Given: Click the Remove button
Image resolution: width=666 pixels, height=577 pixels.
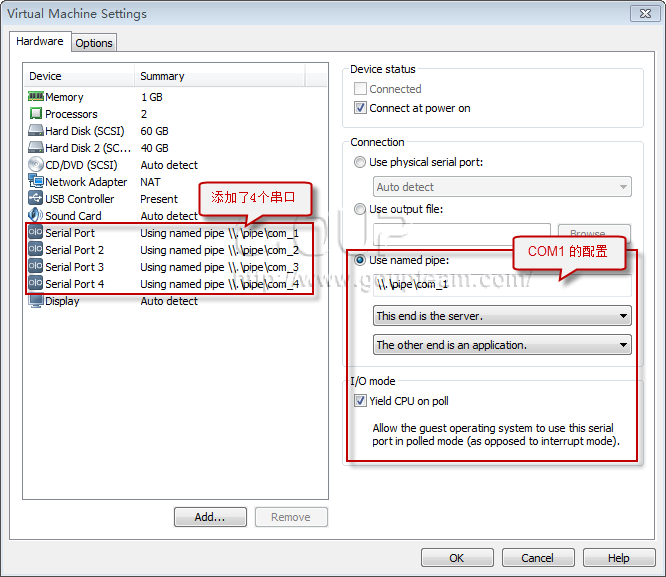Looking at the screenshot, I should [291, 517].
